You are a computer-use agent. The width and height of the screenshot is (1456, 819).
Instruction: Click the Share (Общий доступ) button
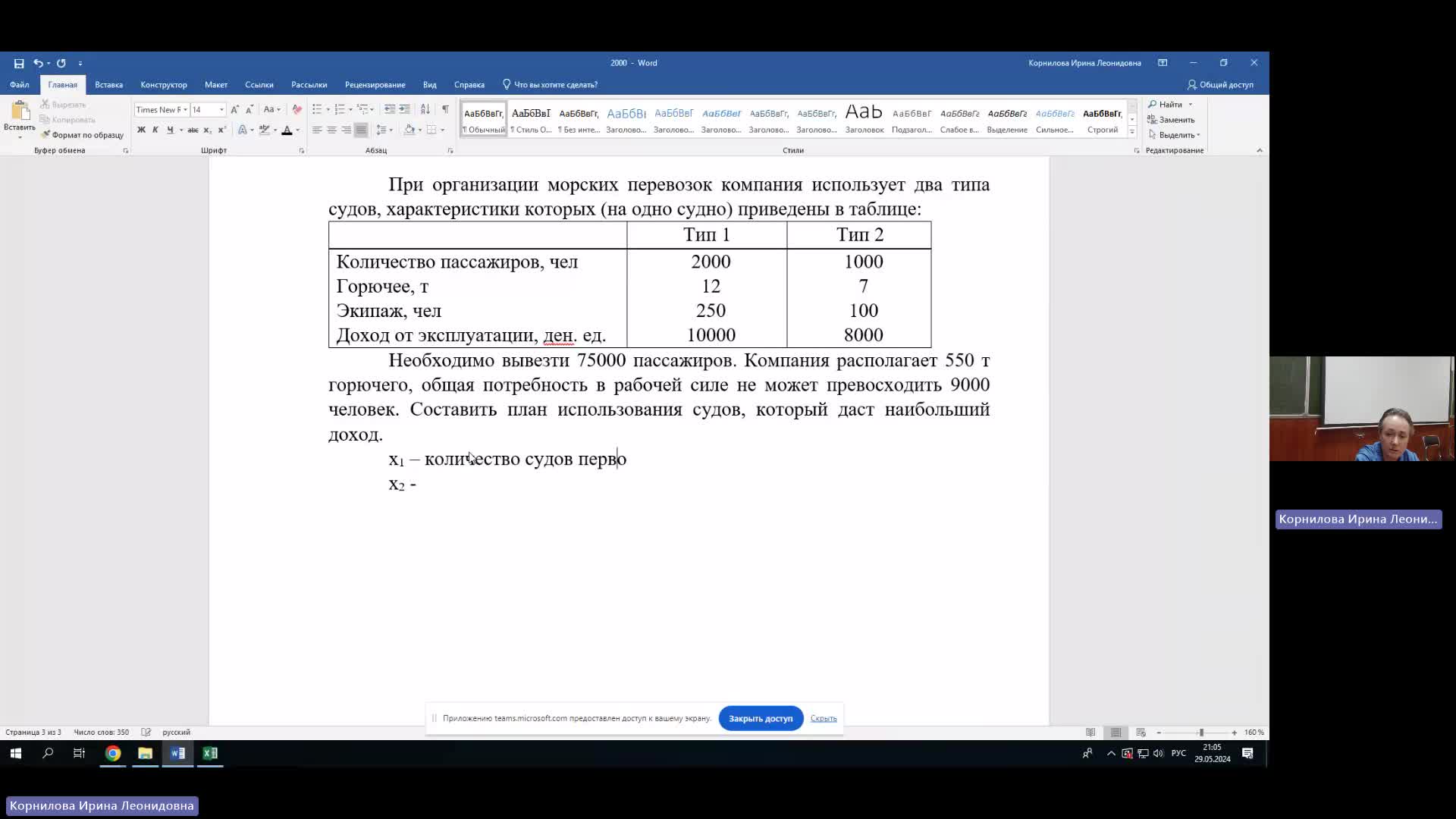[x=1221, y=85]
